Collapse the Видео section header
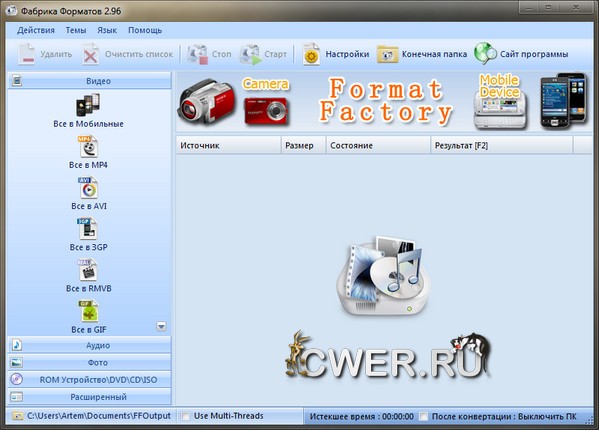The width and height of the screenshot is (599, 430). [89, 81]
